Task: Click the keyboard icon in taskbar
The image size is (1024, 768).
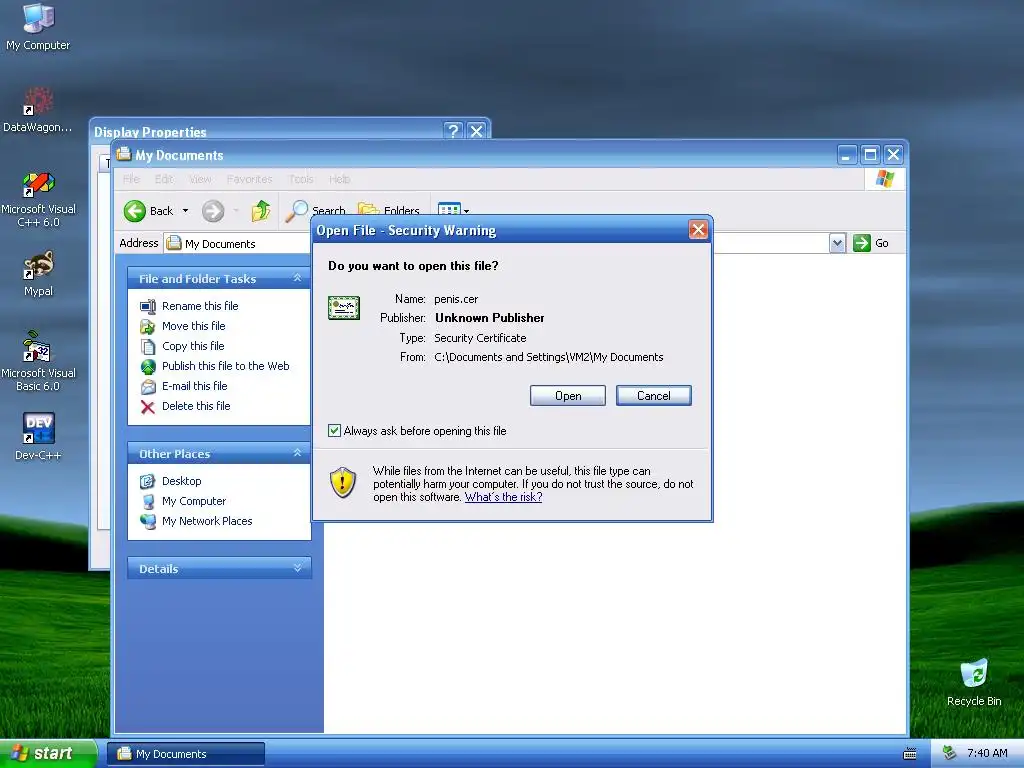Action: tap(910, 754)
